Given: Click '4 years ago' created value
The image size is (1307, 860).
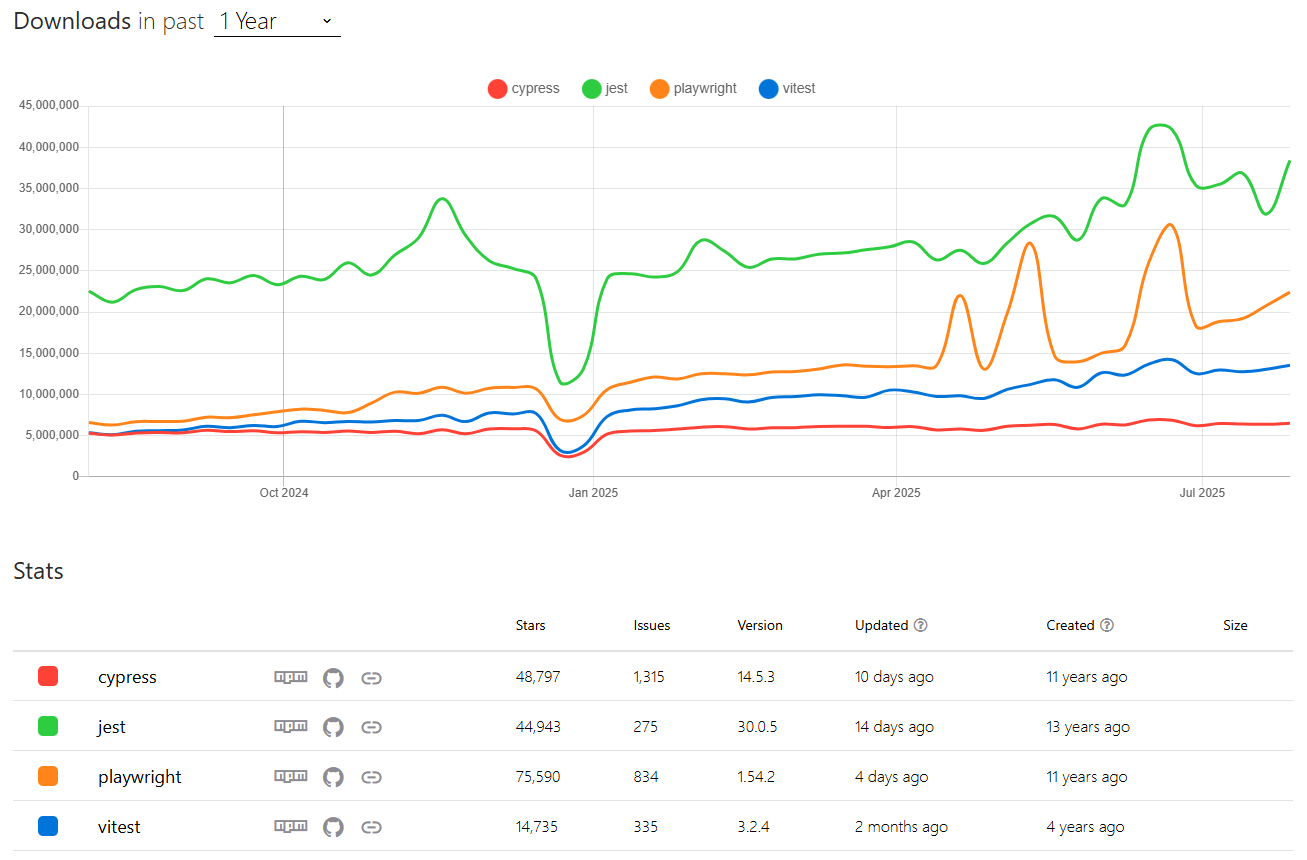Looking at the screenshot, I should [1085, 827].
